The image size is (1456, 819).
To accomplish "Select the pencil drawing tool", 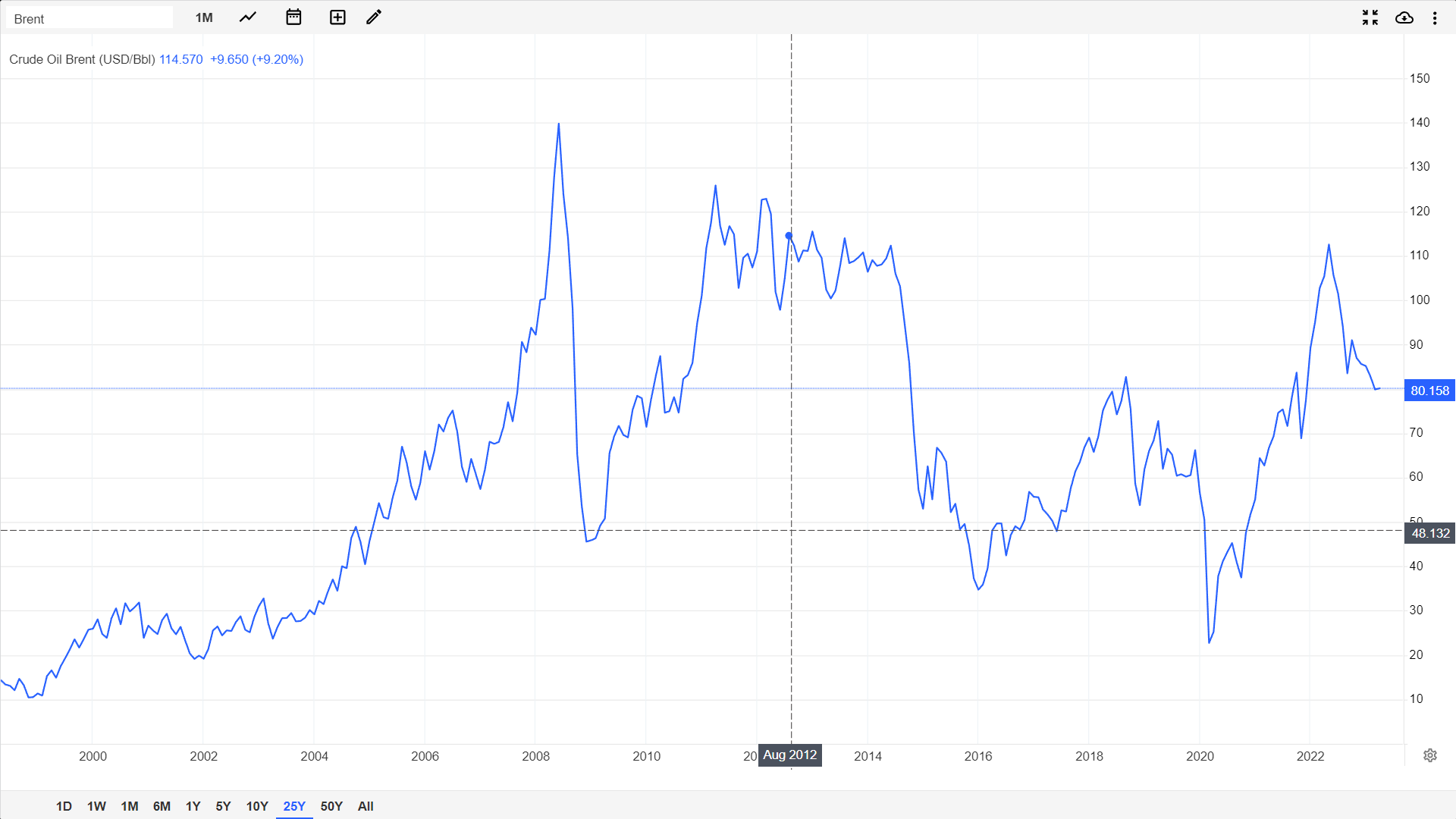I will 374,17.
